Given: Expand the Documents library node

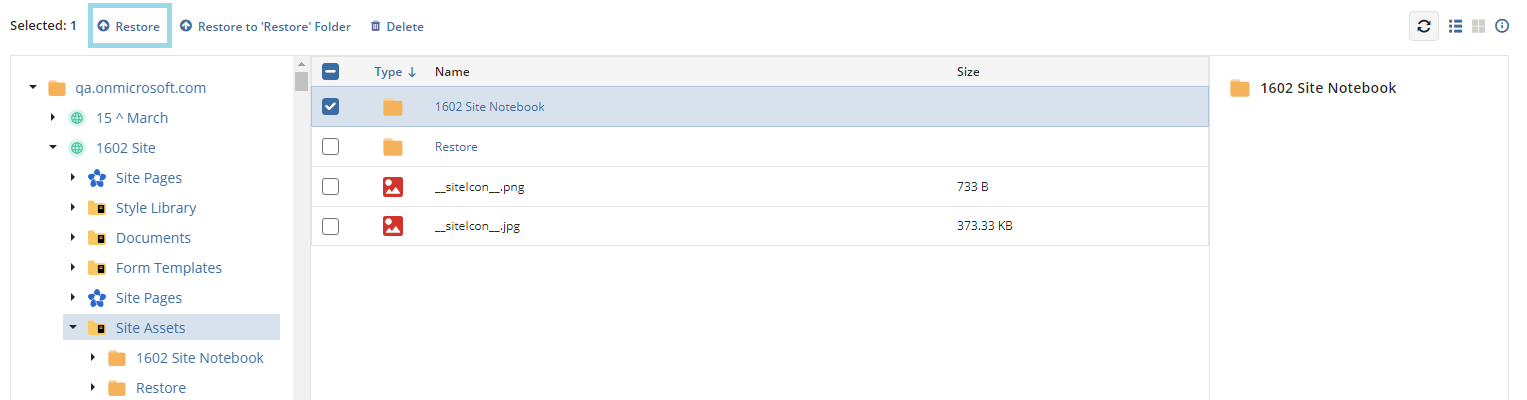Looking at the screenshot, I should pos(73,238).
